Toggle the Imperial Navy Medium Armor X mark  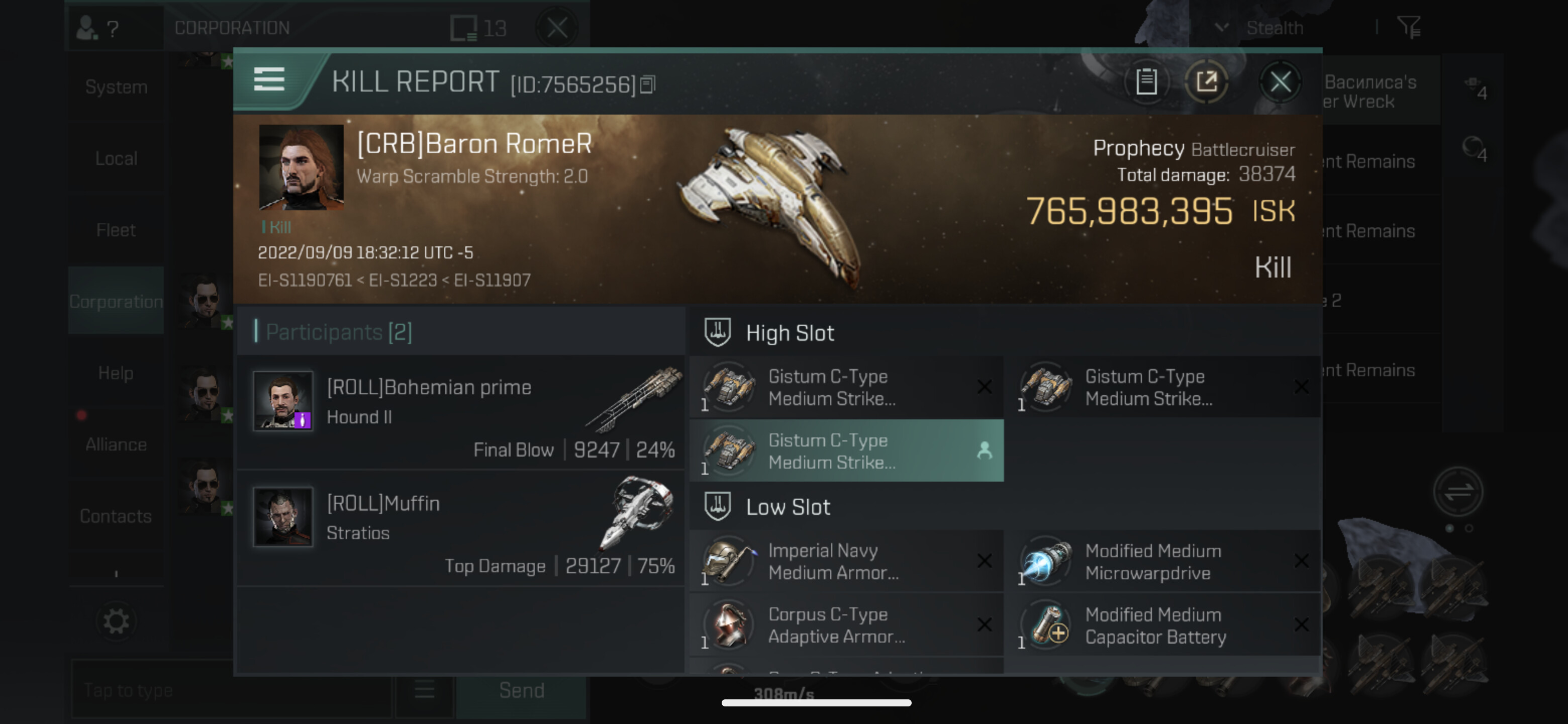[984, 561]
